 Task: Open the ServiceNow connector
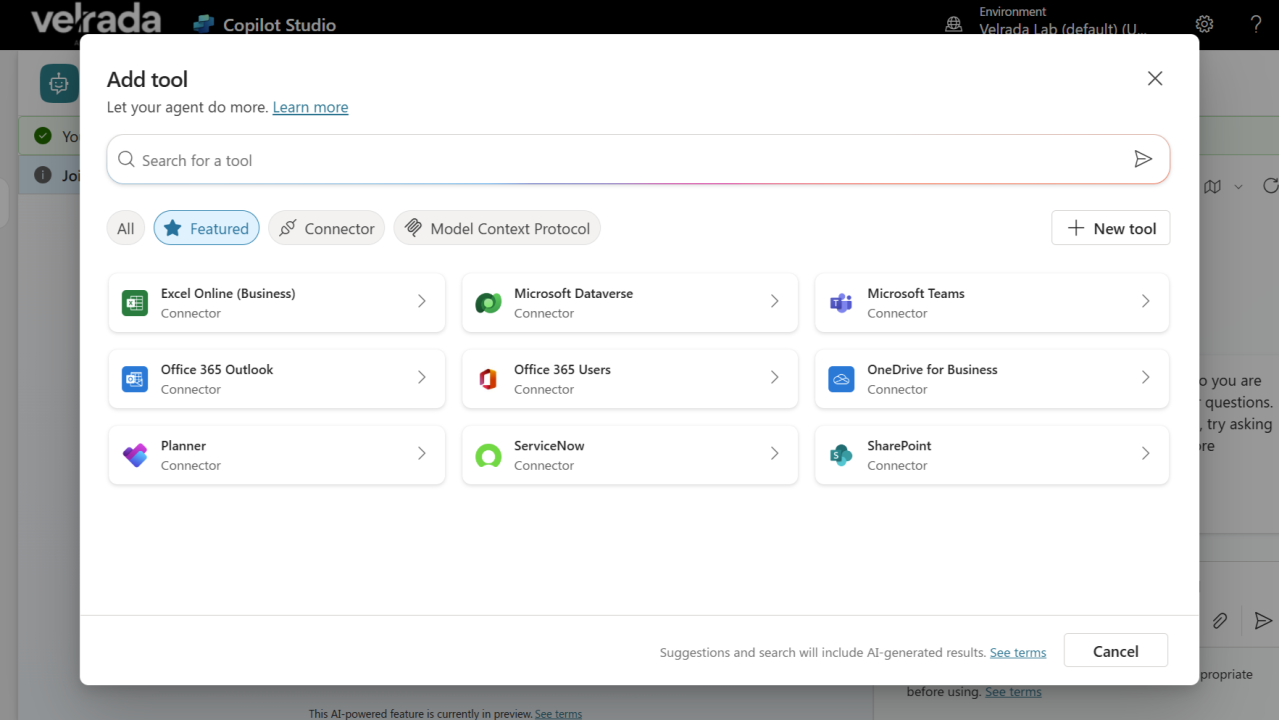(x=628, y=455)
